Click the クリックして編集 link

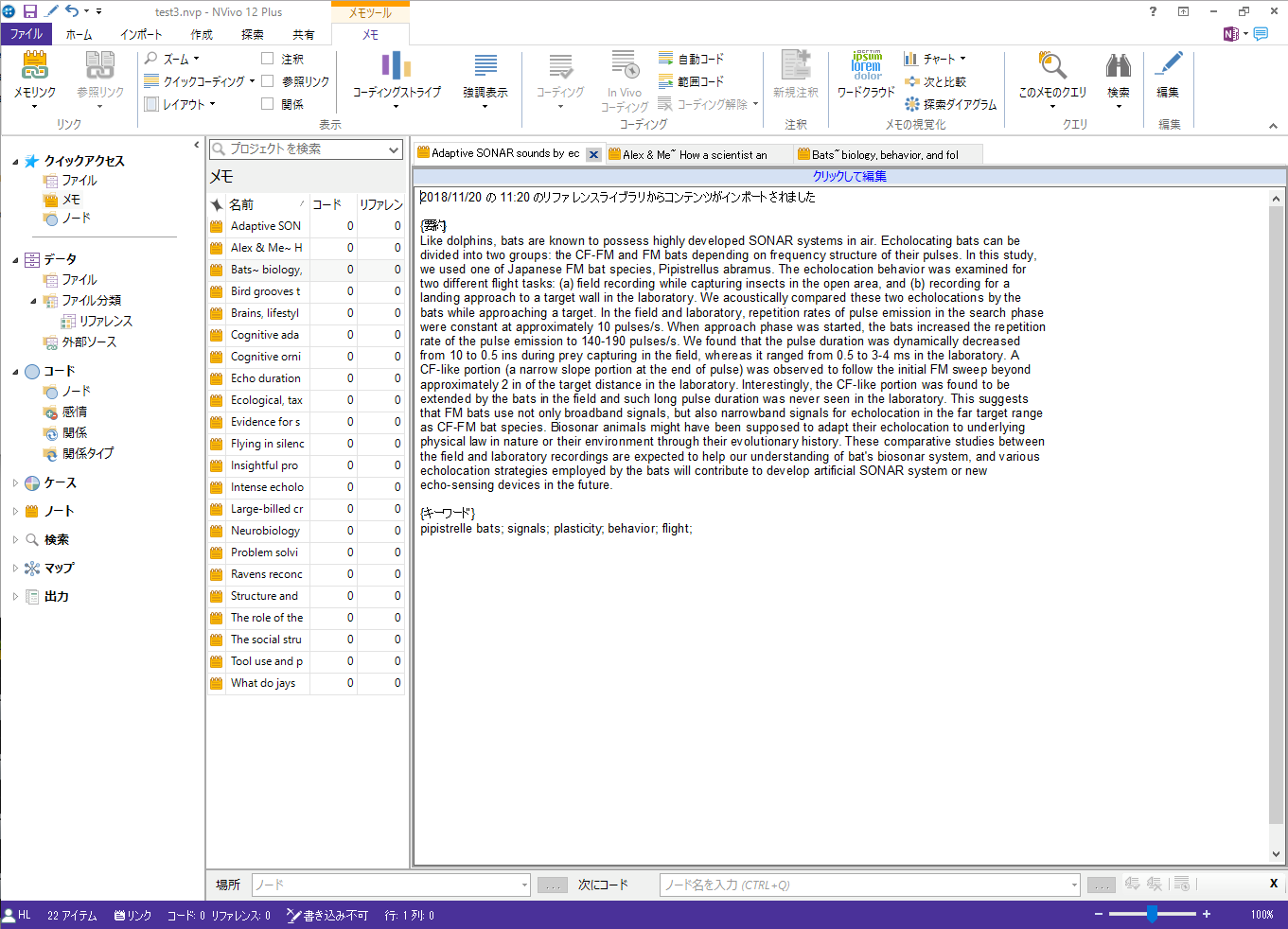(x=849, y=176)
